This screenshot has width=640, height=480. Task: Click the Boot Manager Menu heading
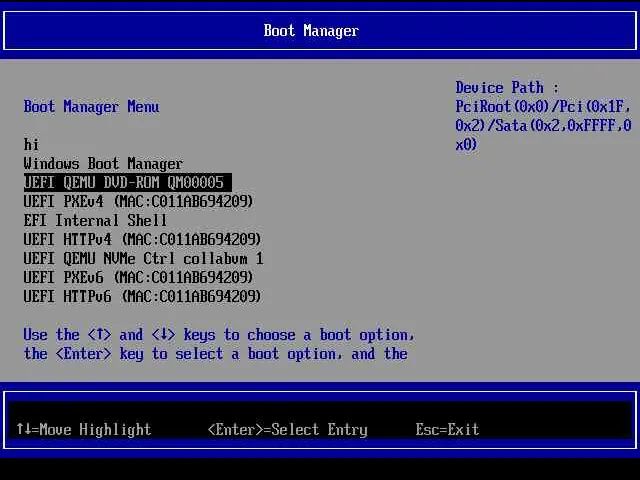pyautogui.click(x=91, y=107)
